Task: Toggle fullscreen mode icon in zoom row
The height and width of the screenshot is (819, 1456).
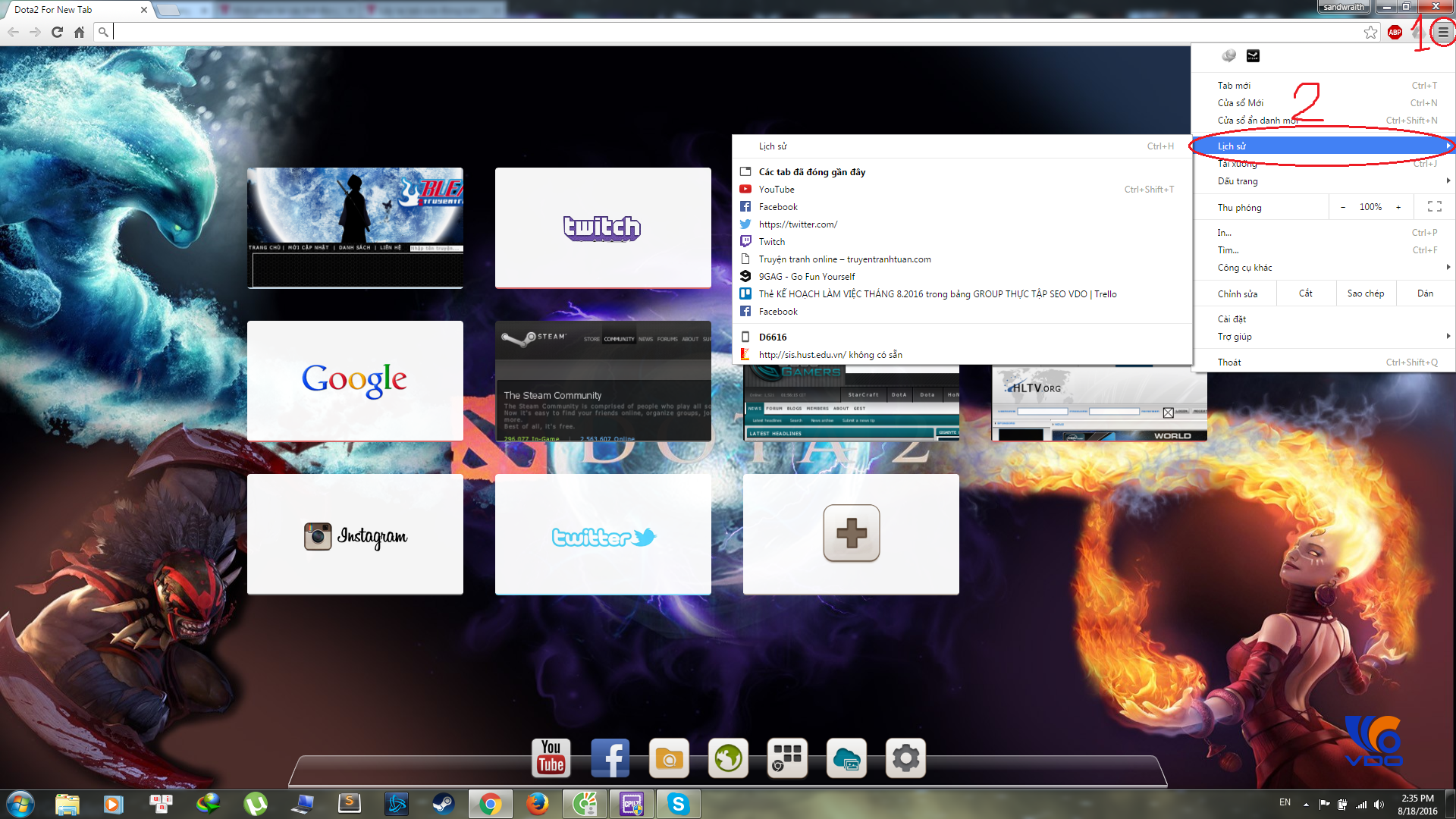Action: coord(1434,207)
